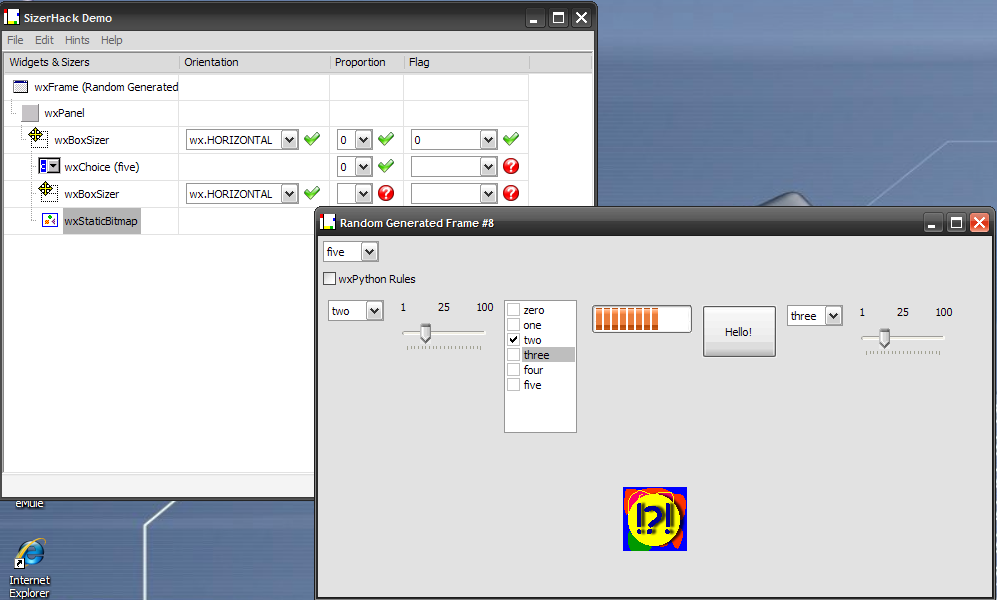Enable the wxPython Rules checkbox
Viewport: 997px width, 600px height.
click(x=329, y=279)
